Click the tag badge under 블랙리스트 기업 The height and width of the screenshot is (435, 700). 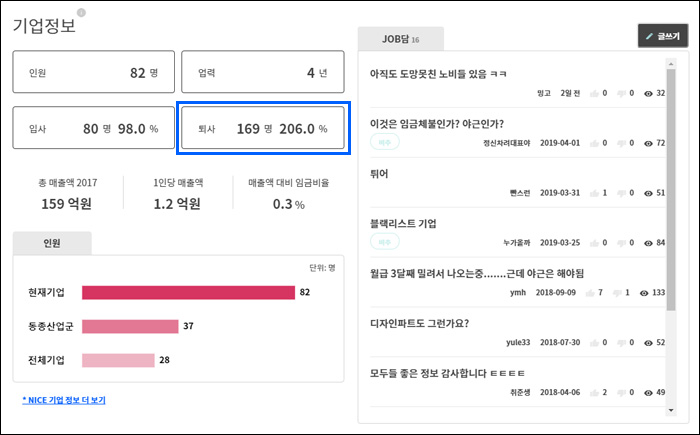tap(384, 242)
